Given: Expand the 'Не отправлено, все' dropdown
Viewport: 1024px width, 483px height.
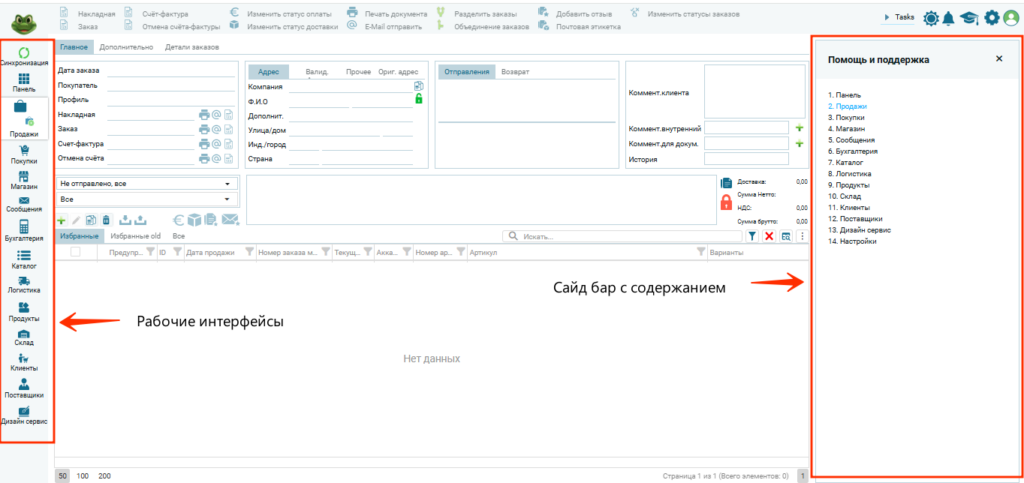Looking at the screenshot, I should [x=146, y=184].
